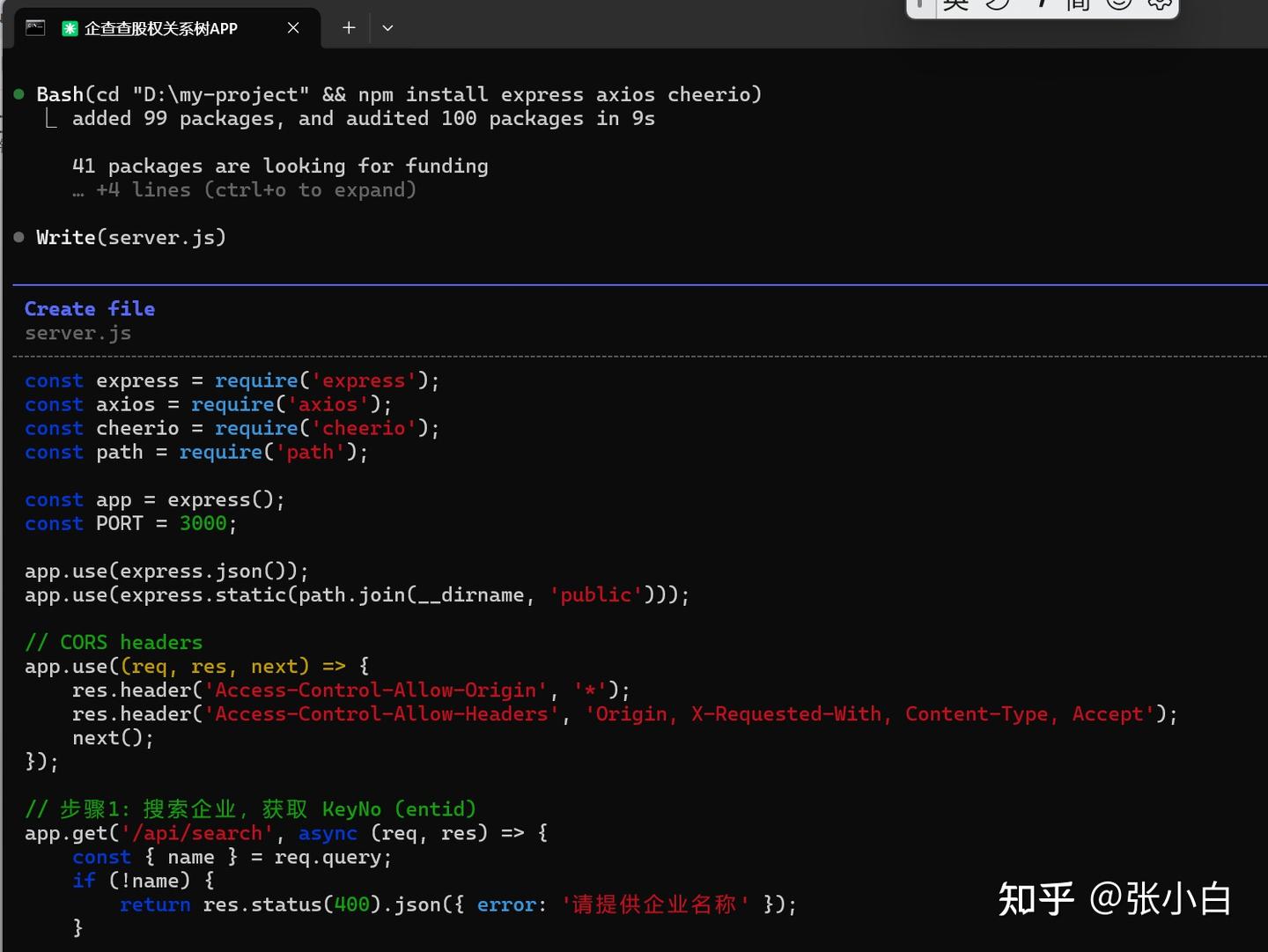The image size is (1268, 952).
Task: Collapse the Create file server.js section
Action: point(90,308)
